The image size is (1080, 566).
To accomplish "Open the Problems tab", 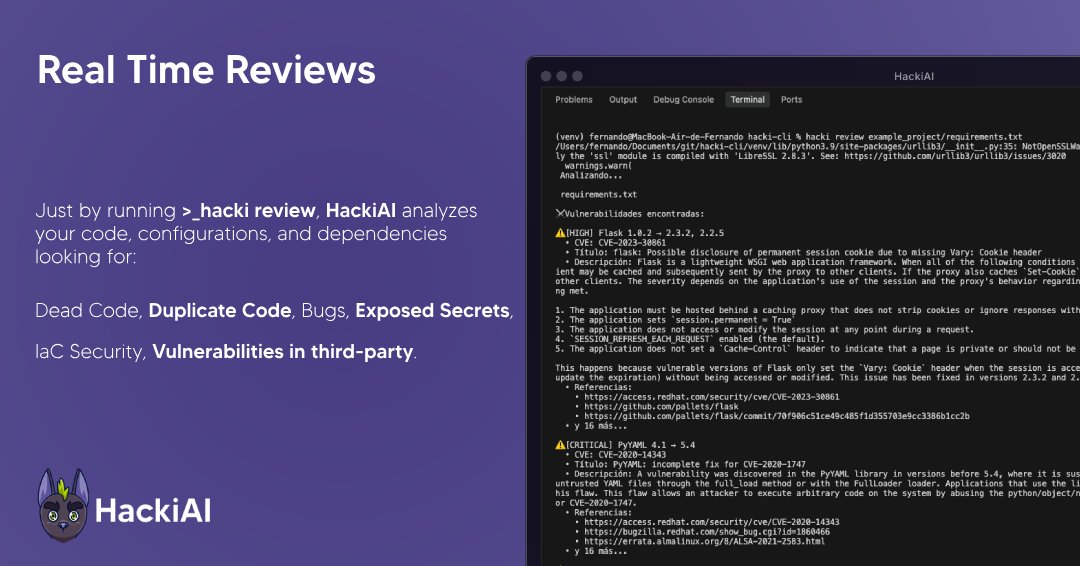I will click(574, 100).
